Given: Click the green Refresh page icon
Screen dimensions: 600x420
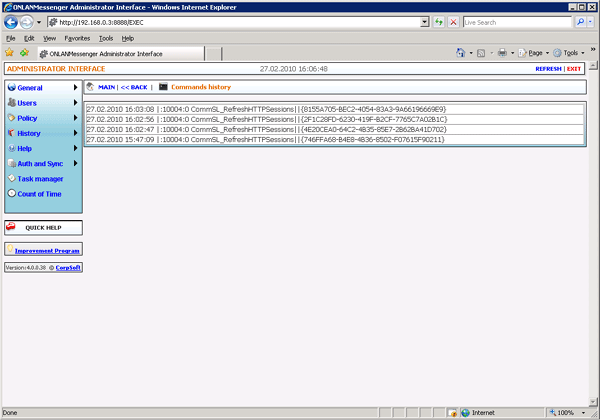Looking at the screenshot, I should (439, 22).
